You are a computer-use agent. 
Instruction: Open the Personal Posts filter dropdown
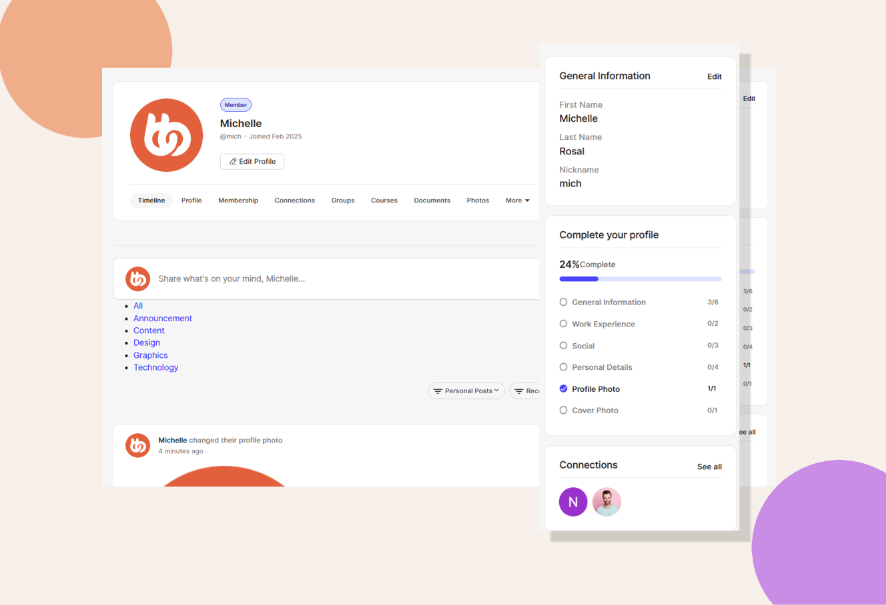pyautogui.click(x=466, y=391)
